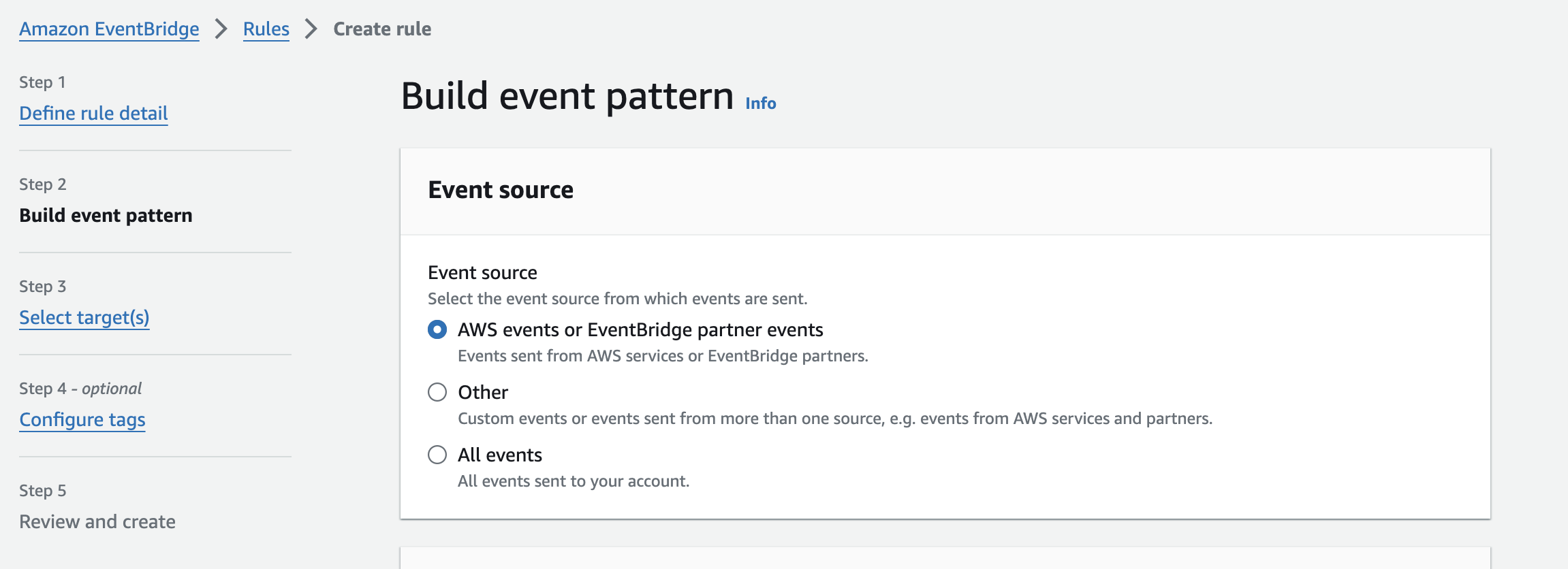
Task: Click the Step 2 label
Action: point(43,184)
